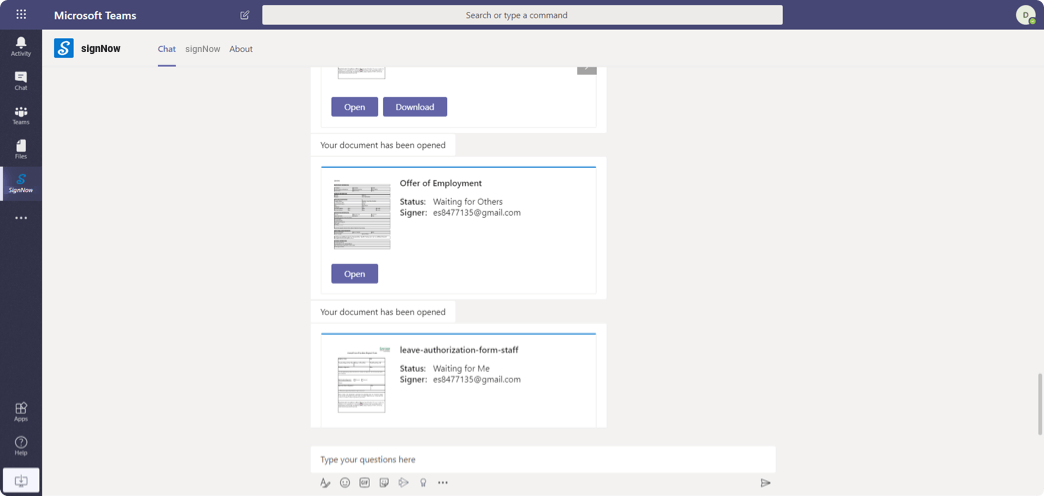Click the Waiting for Others status text

tap(468, 202)
